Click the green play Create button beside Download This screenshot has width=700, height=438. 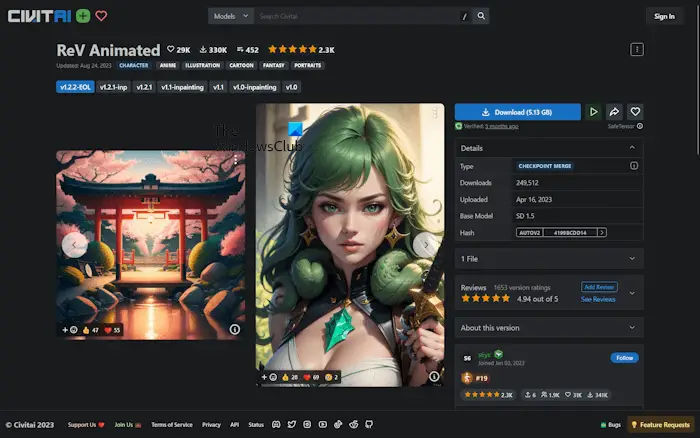[593, 112]
